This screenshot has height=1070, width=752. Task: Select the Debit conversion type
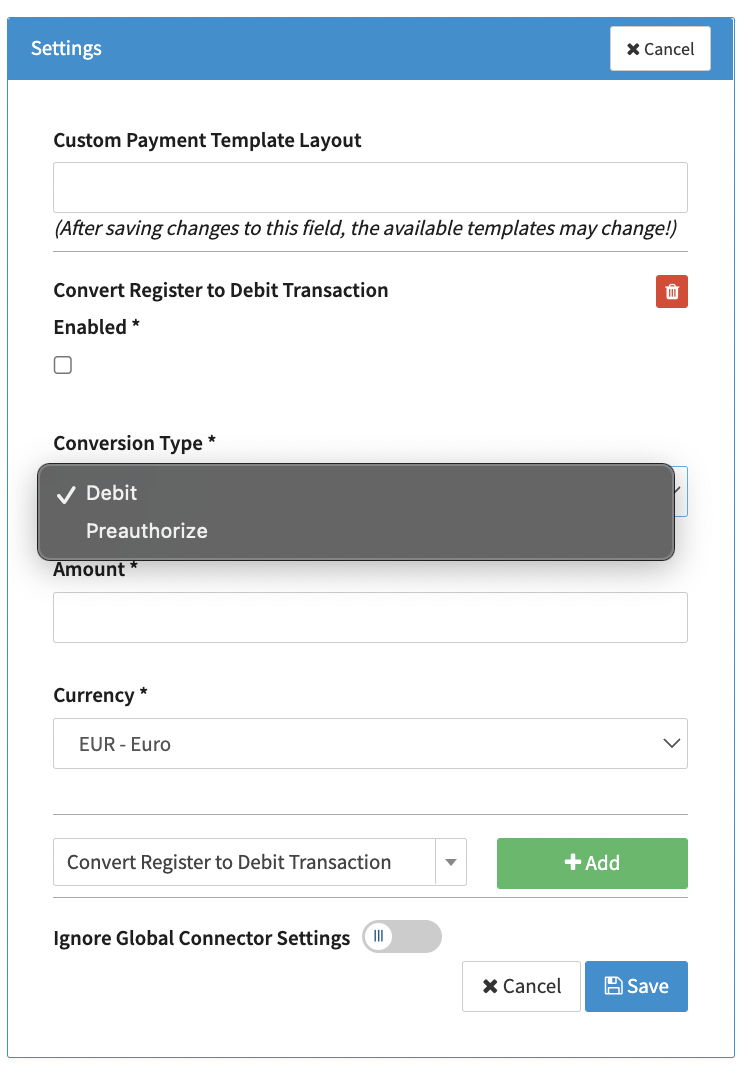[x=112, y=493]
